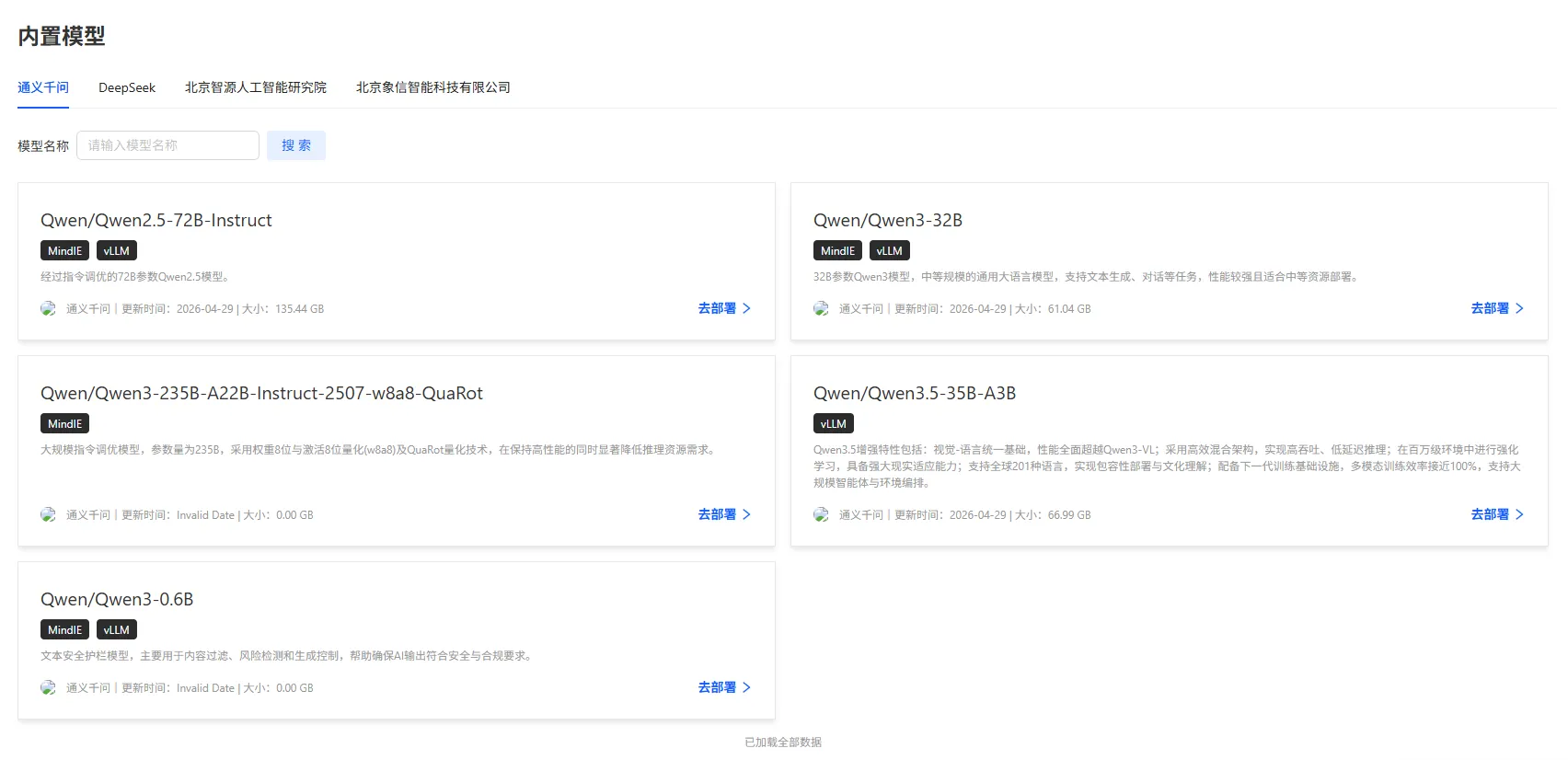Viewport: 1568px width, 760px height.
Task: Click the Qwen/Qwen3-235B-A22B-Instruct-2507-w8a8-QuaRot title
Action: [261, 393]
